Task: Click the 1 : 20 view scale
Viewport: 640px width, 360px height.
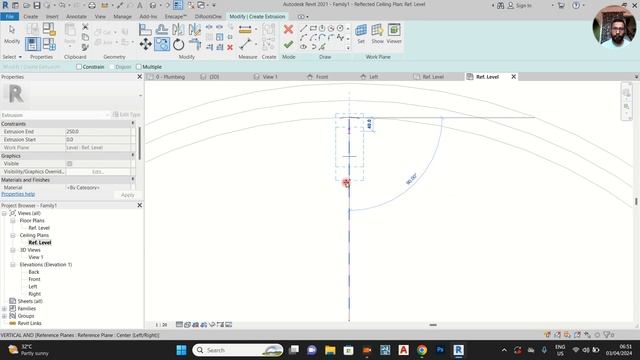Action: 162,325
